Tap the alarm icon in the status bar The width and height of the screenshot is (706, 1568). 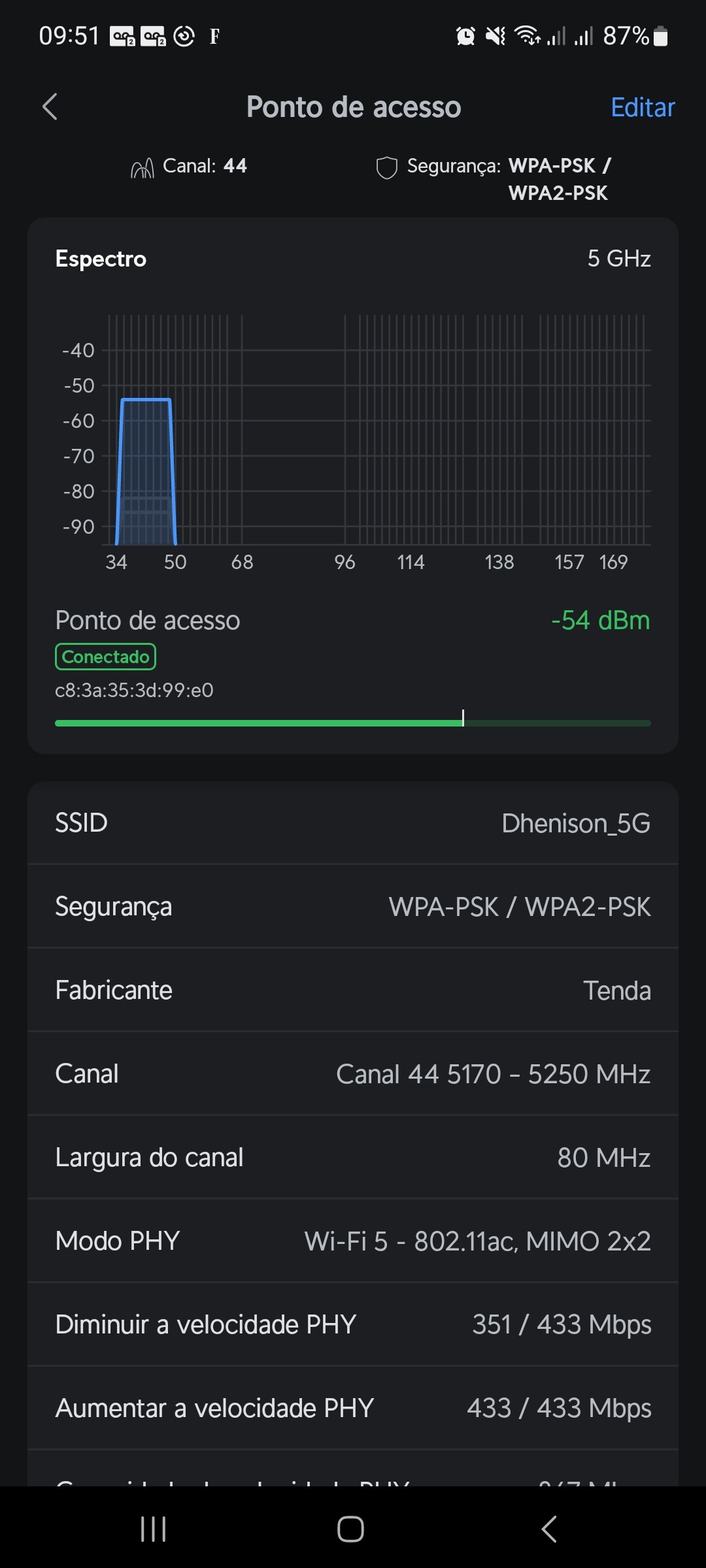(x=465, y=36)
